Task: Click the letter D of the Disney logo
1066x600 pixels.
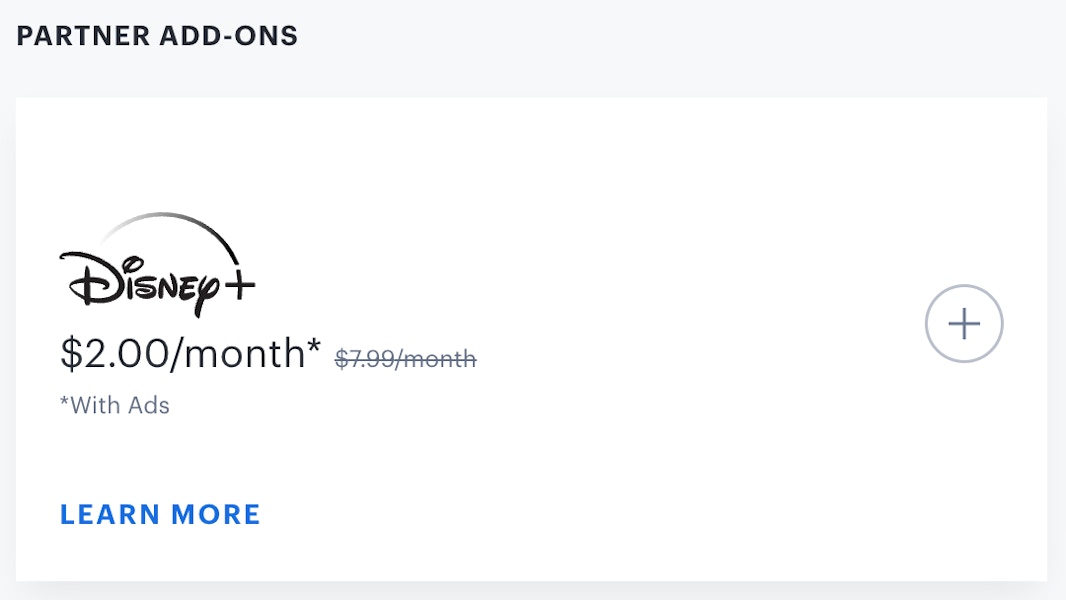Action: point(90,279)
